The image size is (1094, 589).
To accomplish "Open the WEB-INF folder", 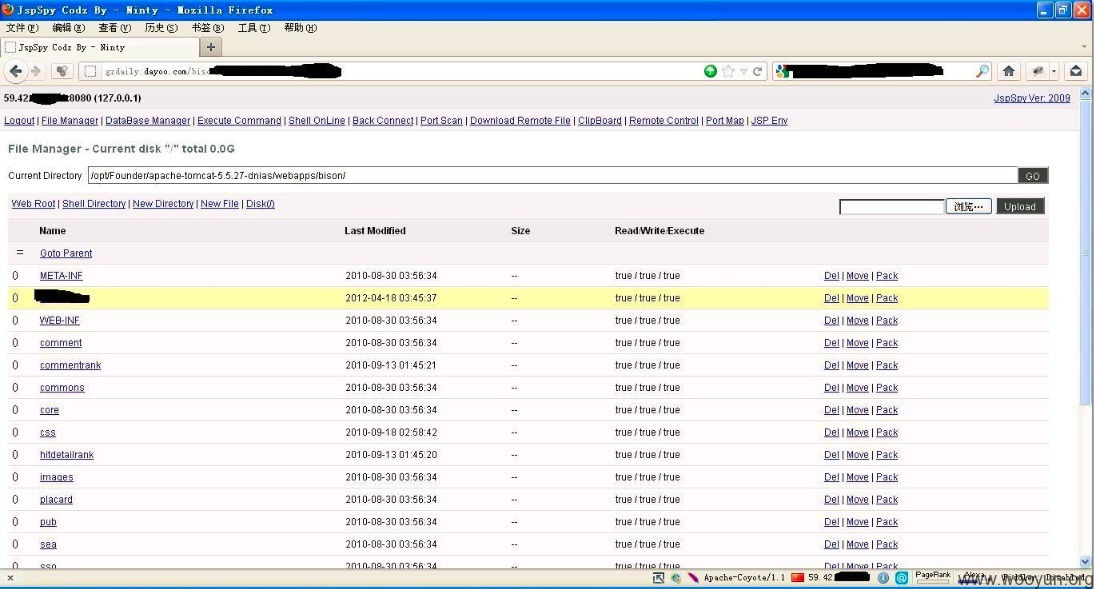I will 59,320.
